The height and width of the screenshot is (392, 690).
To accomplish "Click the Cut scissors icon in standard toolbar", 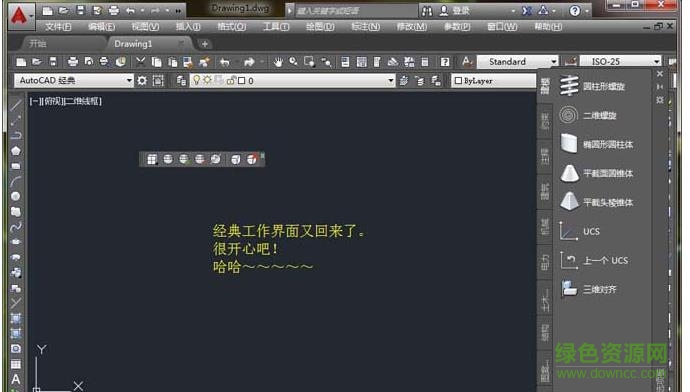I will pyautogui.click(x=140, y=62).
